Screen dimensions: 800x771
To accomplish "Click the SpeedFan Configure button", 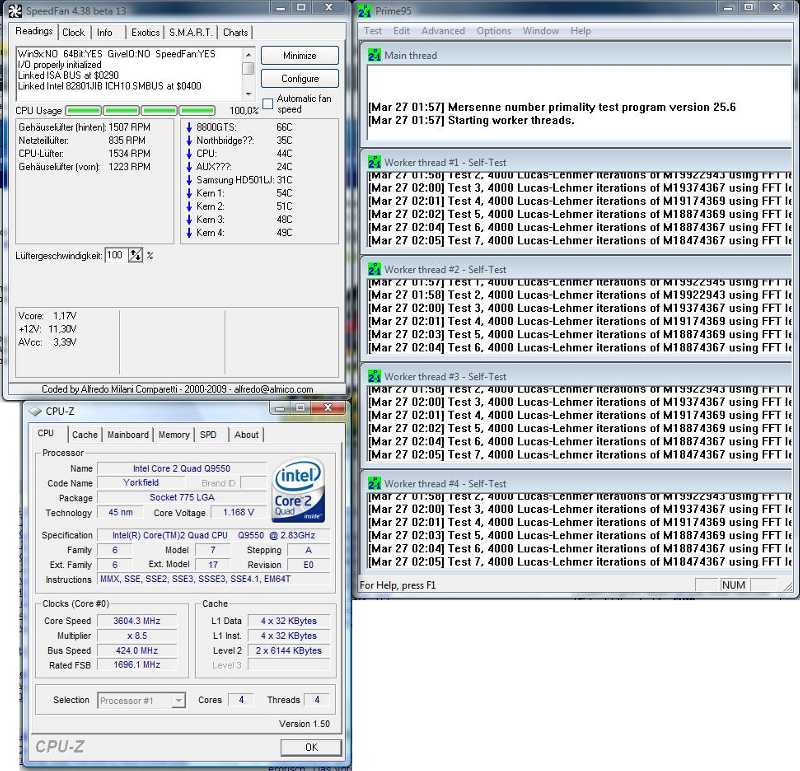I will point(300,79).
